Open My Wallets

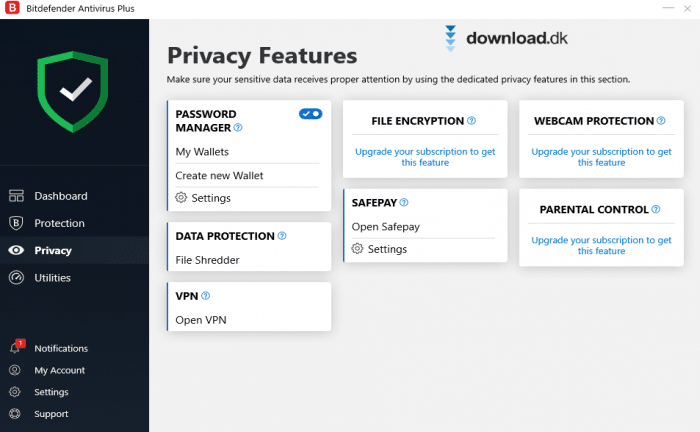(202, 152)
